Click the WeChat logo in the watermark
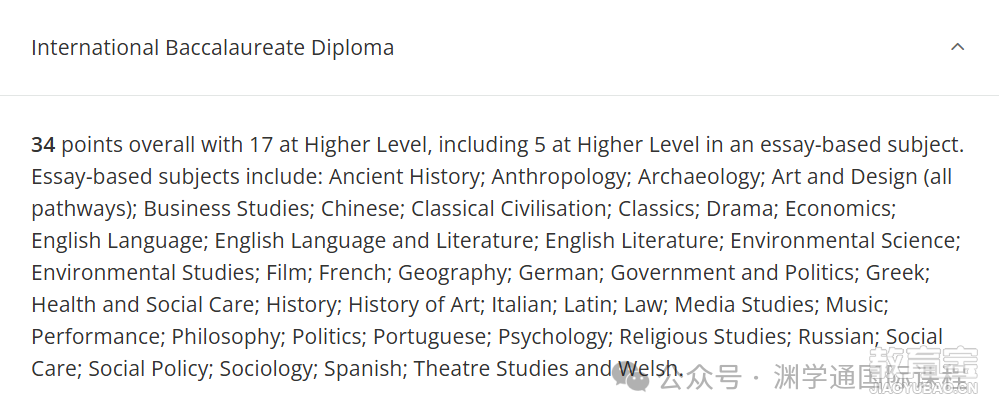Screen dimensions: 999x417 (631, 377)
